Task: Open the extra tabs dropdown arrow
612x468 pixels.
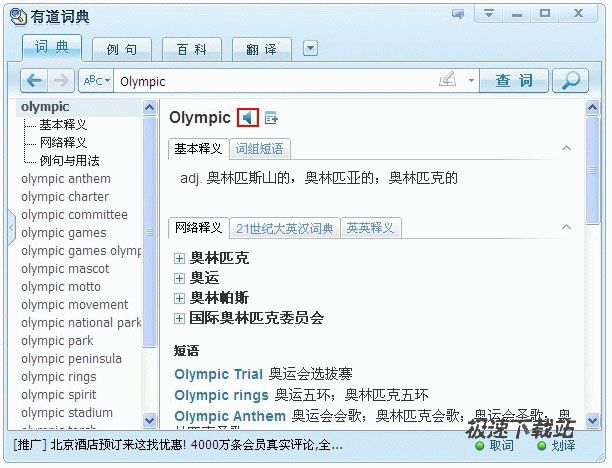Action: (x=310, y=48)
